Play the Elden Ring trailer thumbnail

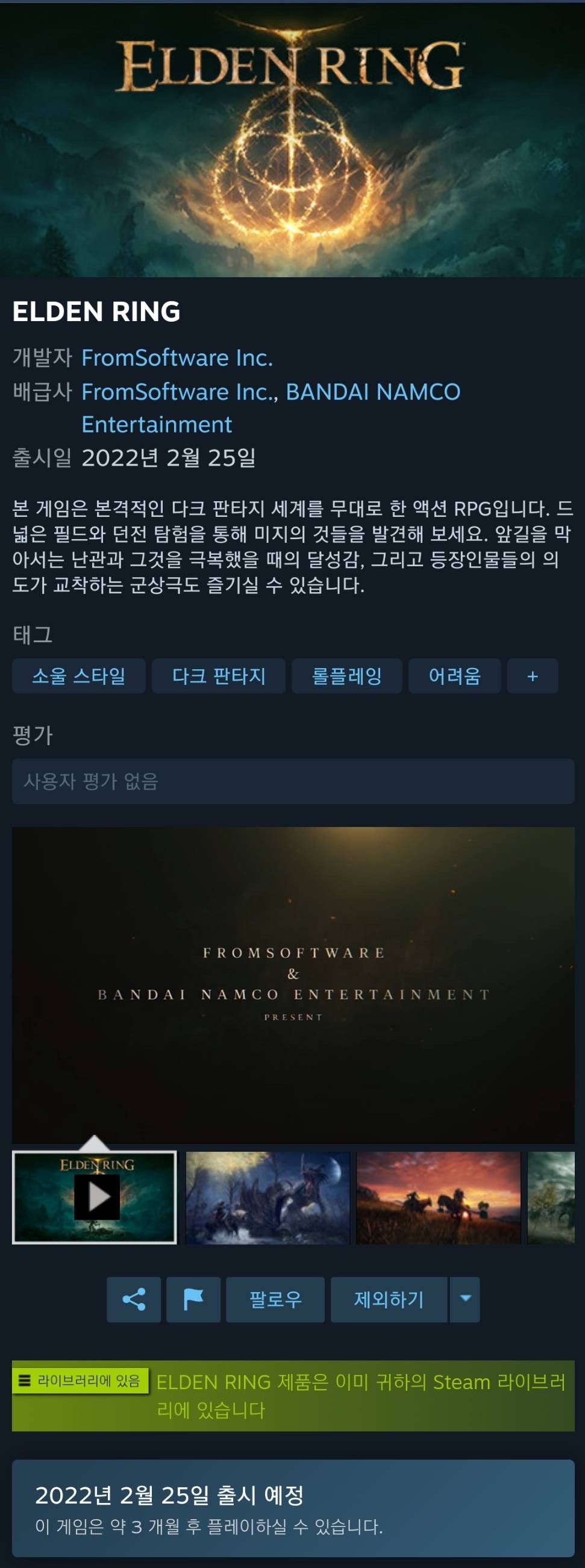(95, 1197)
